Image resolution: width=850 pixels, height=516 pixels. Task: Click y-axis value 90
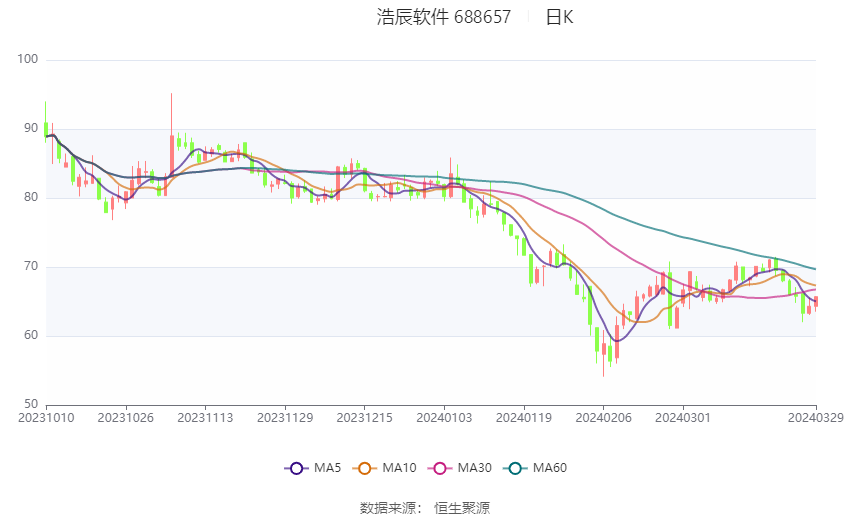[31, 128]
